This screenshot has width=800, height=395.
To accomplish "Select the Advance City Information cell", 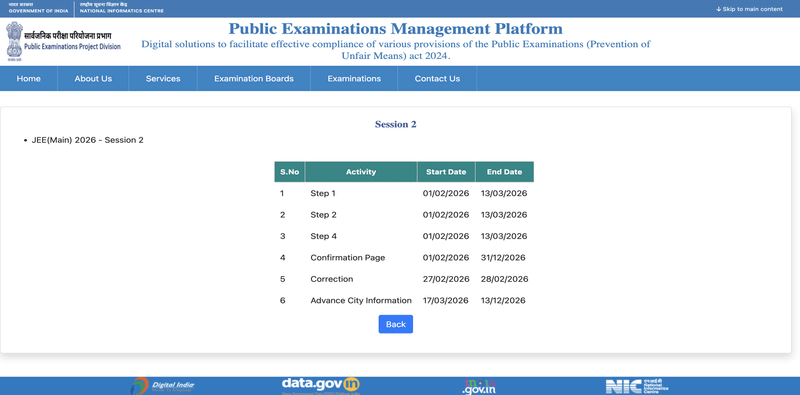I will click(x=361, y=301).
